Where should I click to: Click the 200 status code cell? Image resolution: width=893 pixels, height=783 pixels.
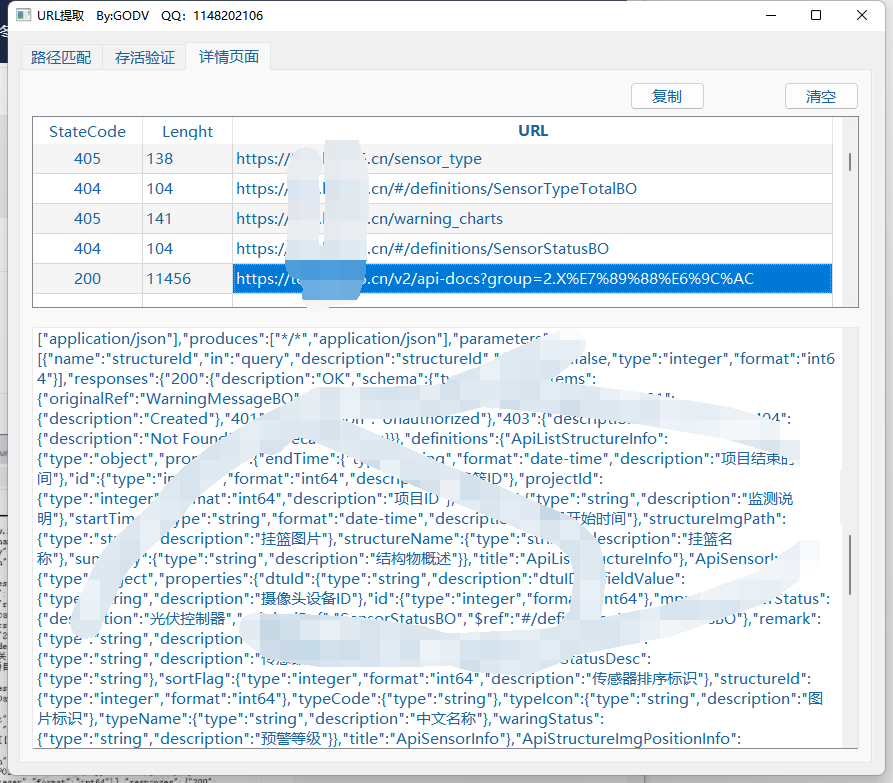pyautogui.click(x=87, y=278)
